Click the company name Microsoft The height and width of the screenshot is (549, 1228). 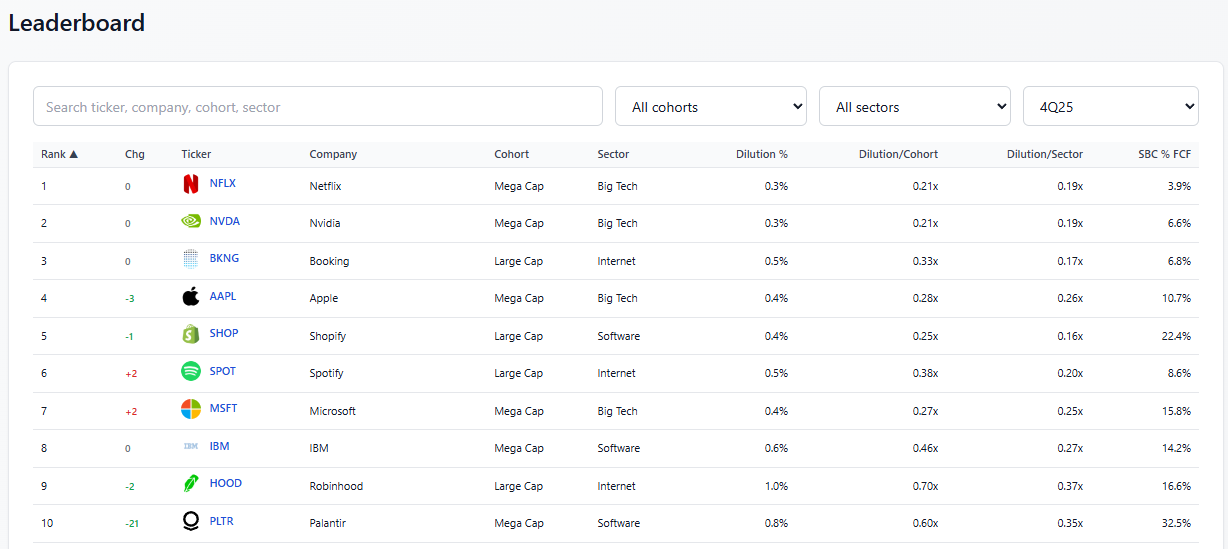coord(333,411)
